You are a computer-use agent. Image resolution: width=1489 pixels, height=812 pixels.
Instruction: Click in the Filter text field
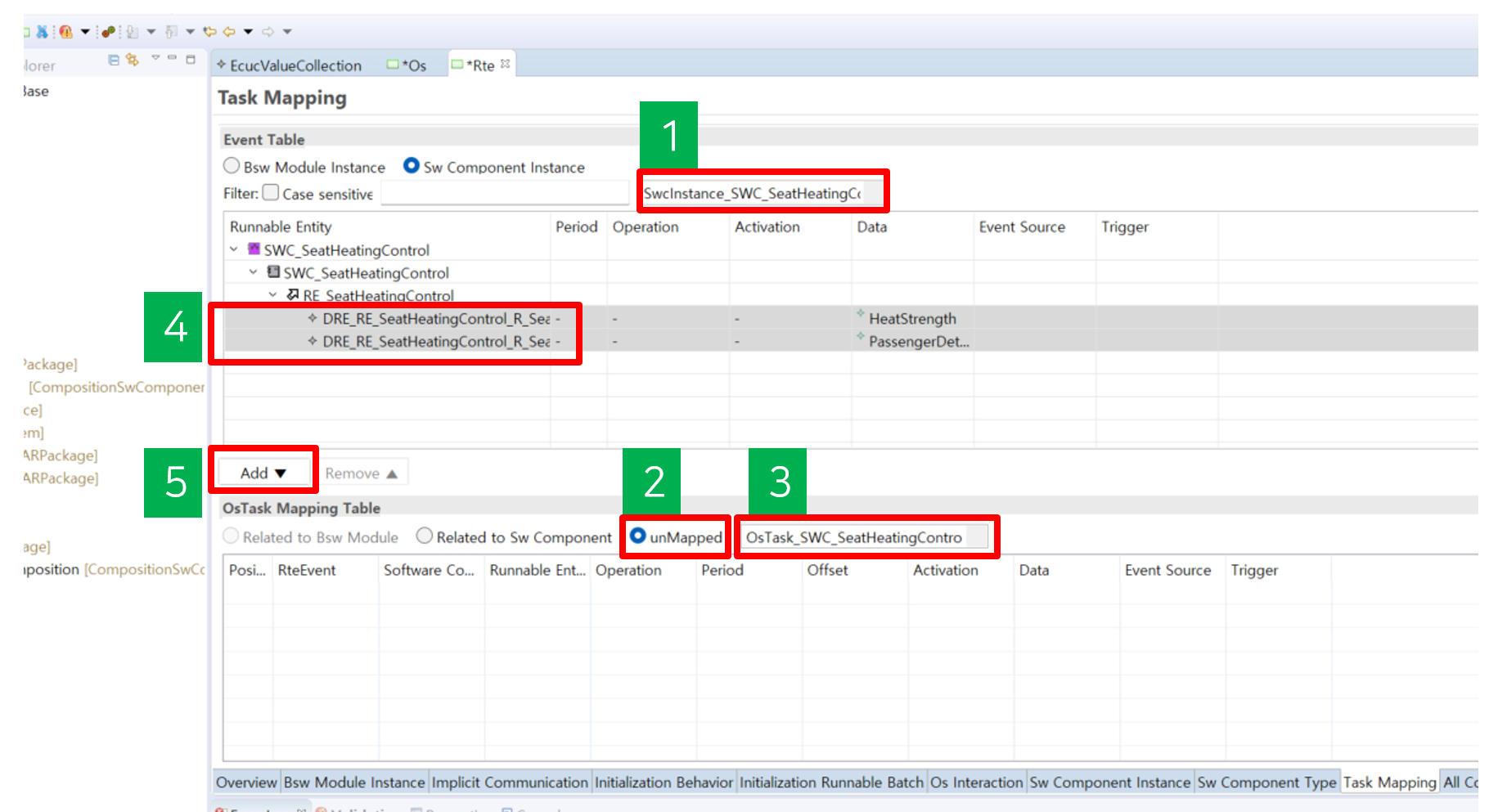[504, 194]
